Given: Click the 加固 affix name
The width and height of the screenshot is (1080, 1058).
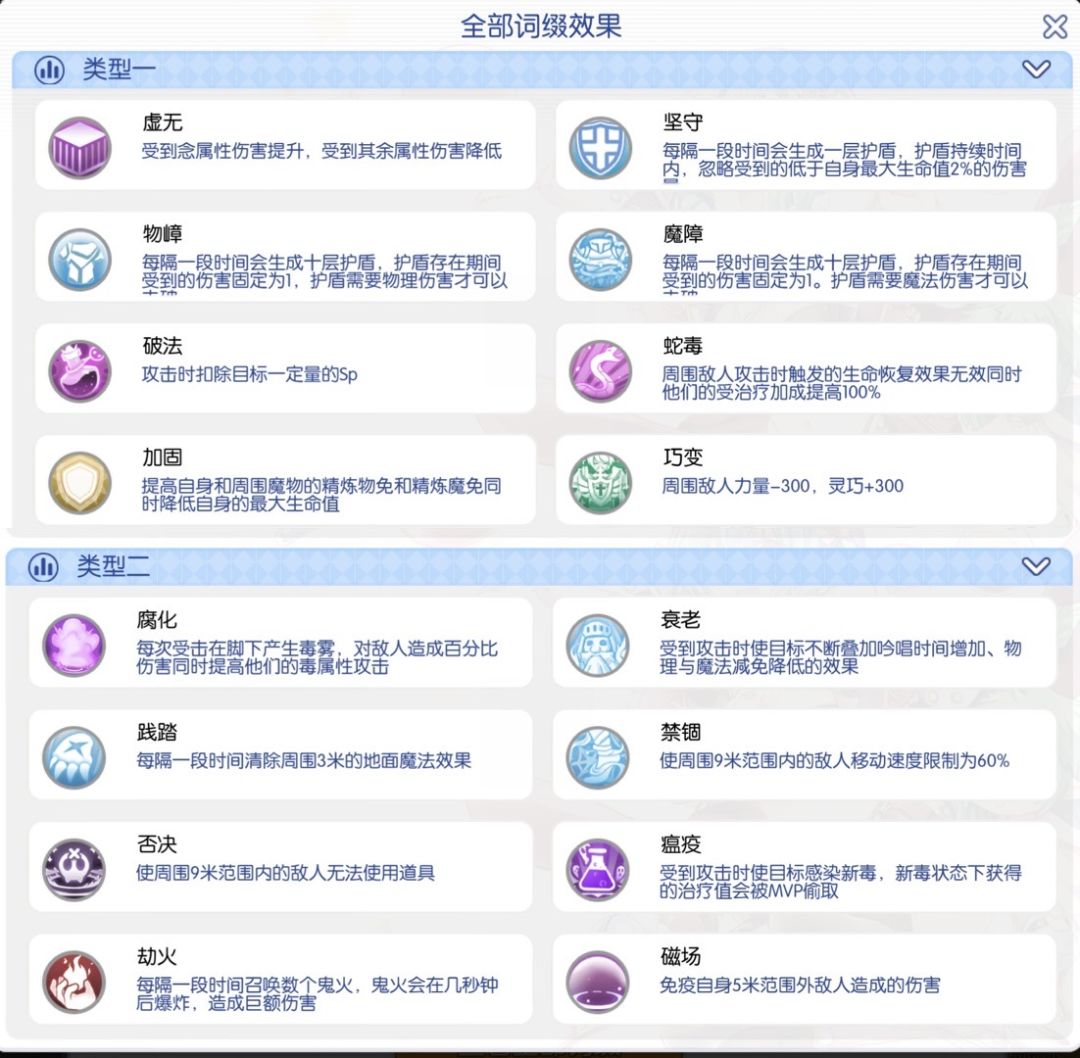Looking at the screenshot, I should click(x=163, y=457).
